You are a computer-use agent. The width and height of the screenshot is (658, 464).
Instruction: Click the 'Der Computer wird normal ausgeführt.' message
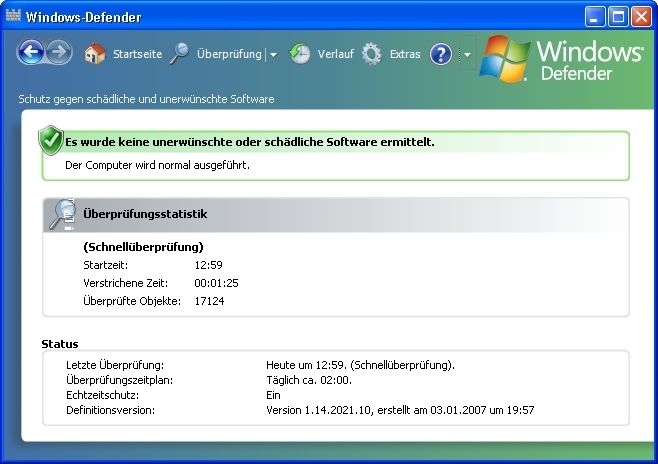(x=157, y=165)
